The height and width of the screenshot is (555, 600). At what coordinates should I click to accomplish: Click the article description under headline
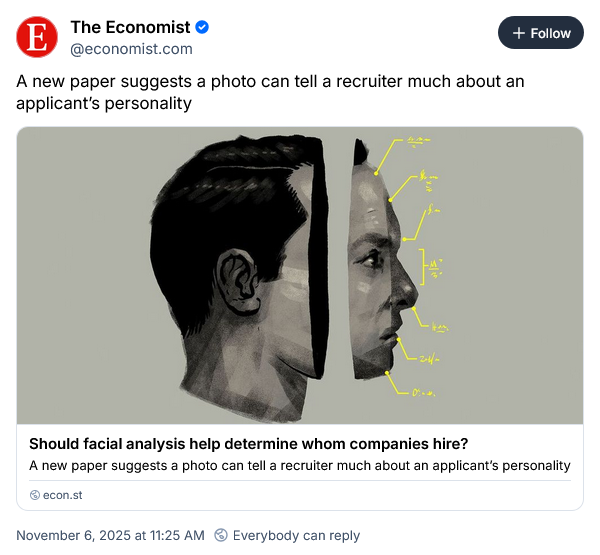click(299, 465)
